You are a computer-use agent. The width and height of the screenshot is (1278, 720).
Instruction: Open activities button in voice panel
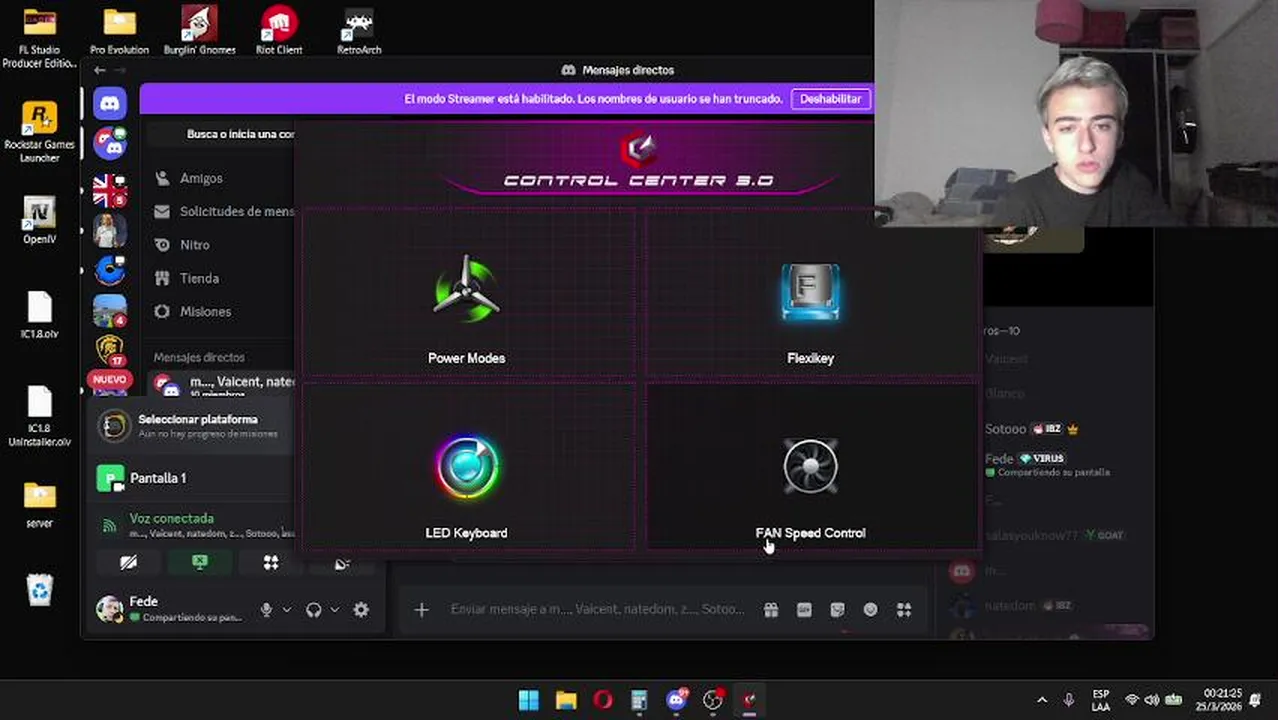coord(271,563)
